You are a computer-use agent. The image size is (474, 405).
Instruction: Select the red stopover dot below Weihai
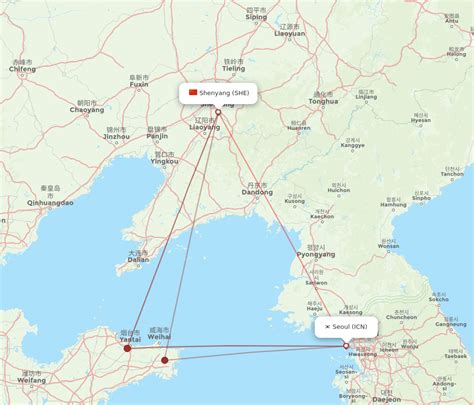(165, 360)
